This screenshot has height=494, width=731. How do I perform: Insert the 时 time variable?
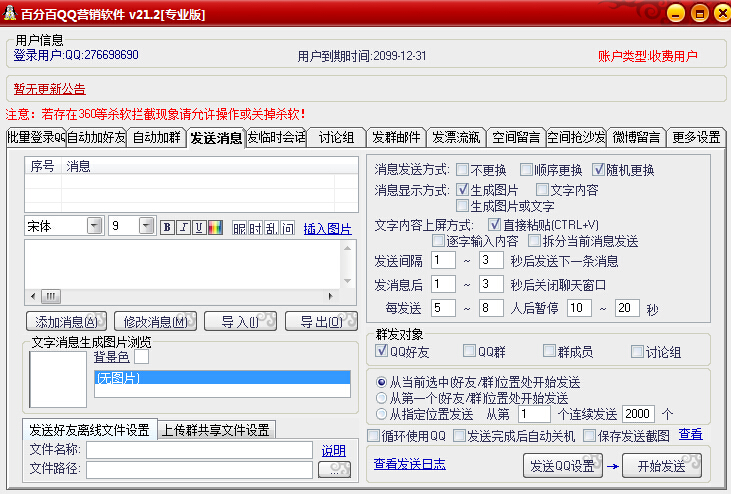(x=255, y=228)
